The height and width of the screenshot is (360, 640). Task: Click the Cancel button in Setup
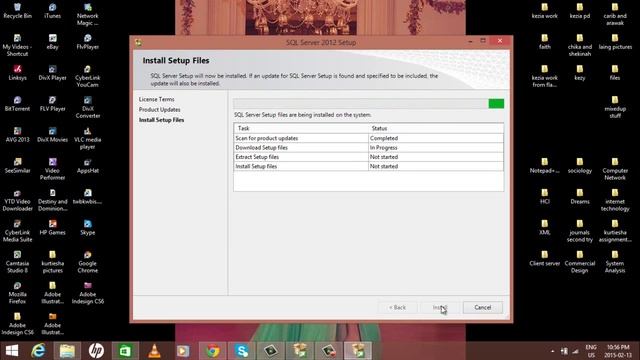point(482,307)
